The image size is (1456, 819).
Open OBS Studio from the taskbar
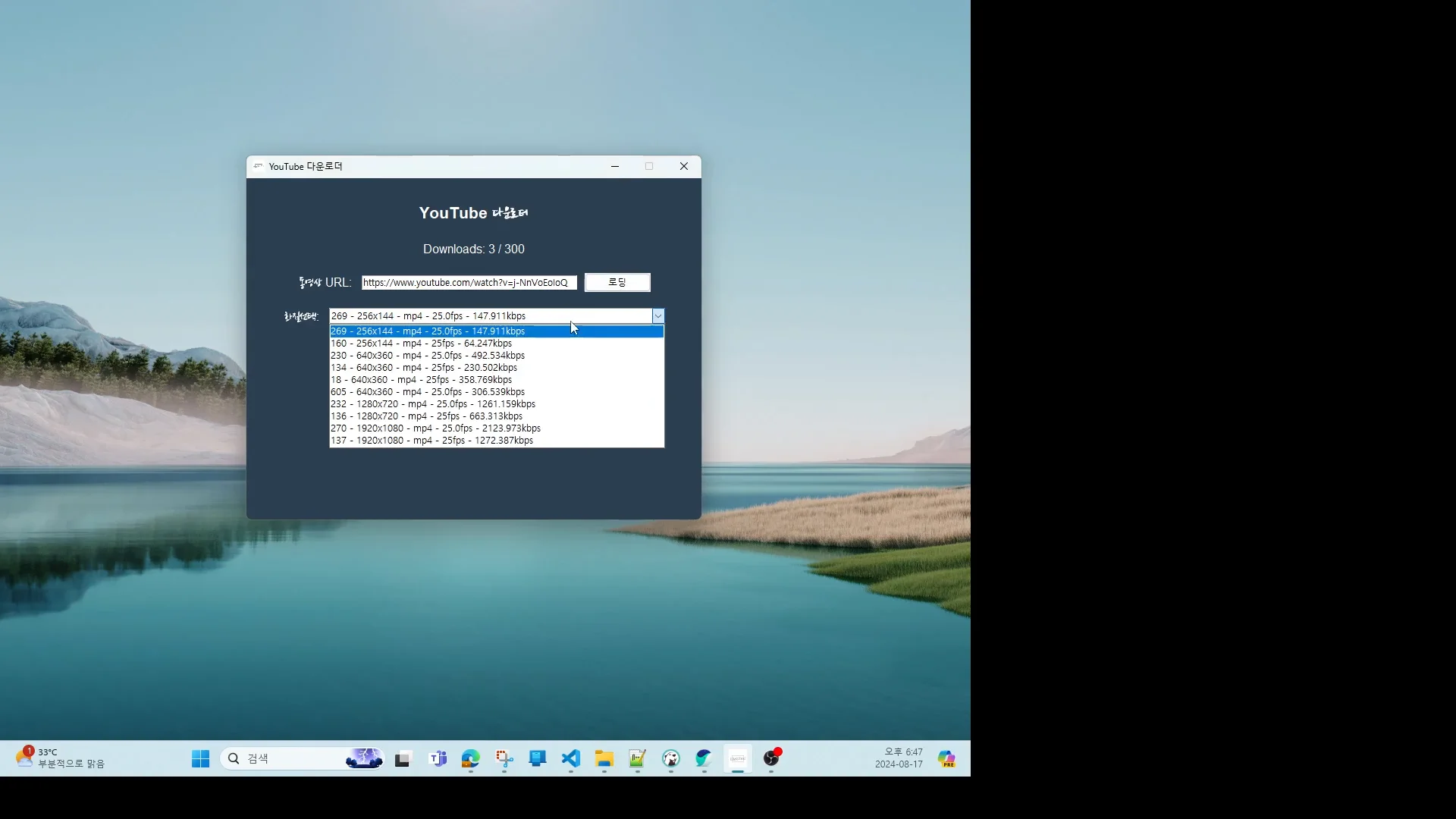pos(771,758)
